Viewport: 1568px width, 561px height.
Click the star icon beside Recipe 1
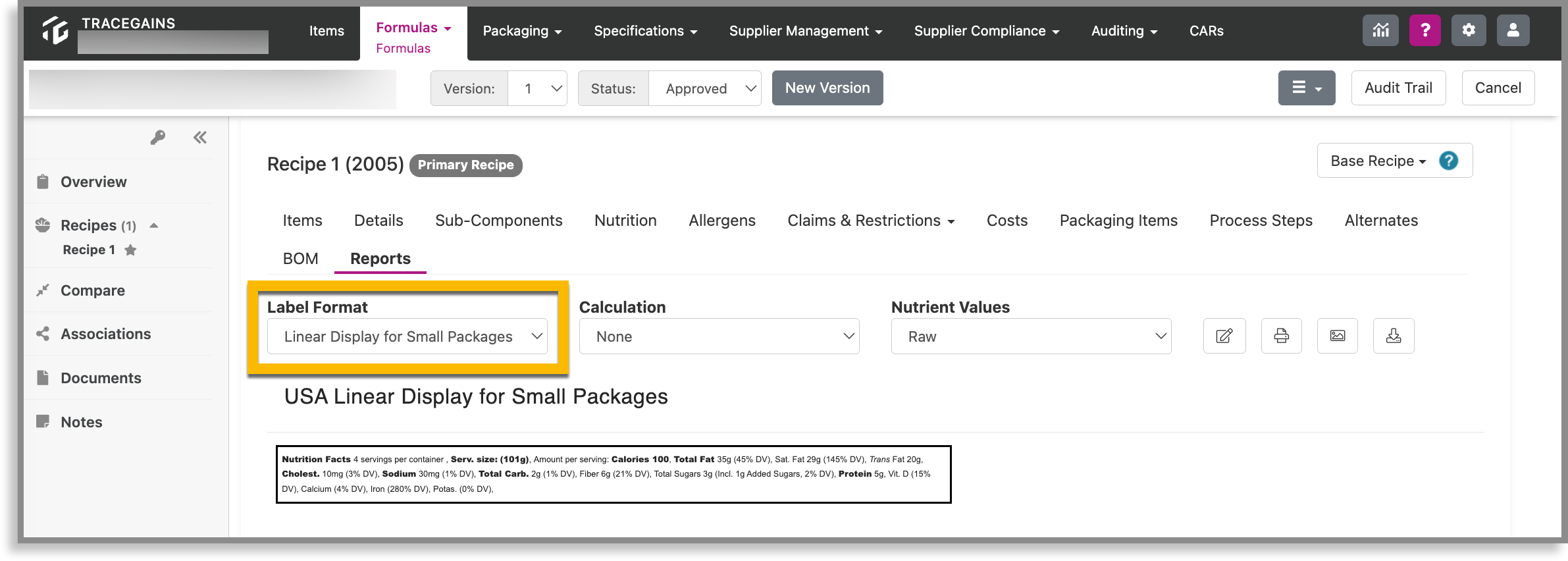click(130, 250)
